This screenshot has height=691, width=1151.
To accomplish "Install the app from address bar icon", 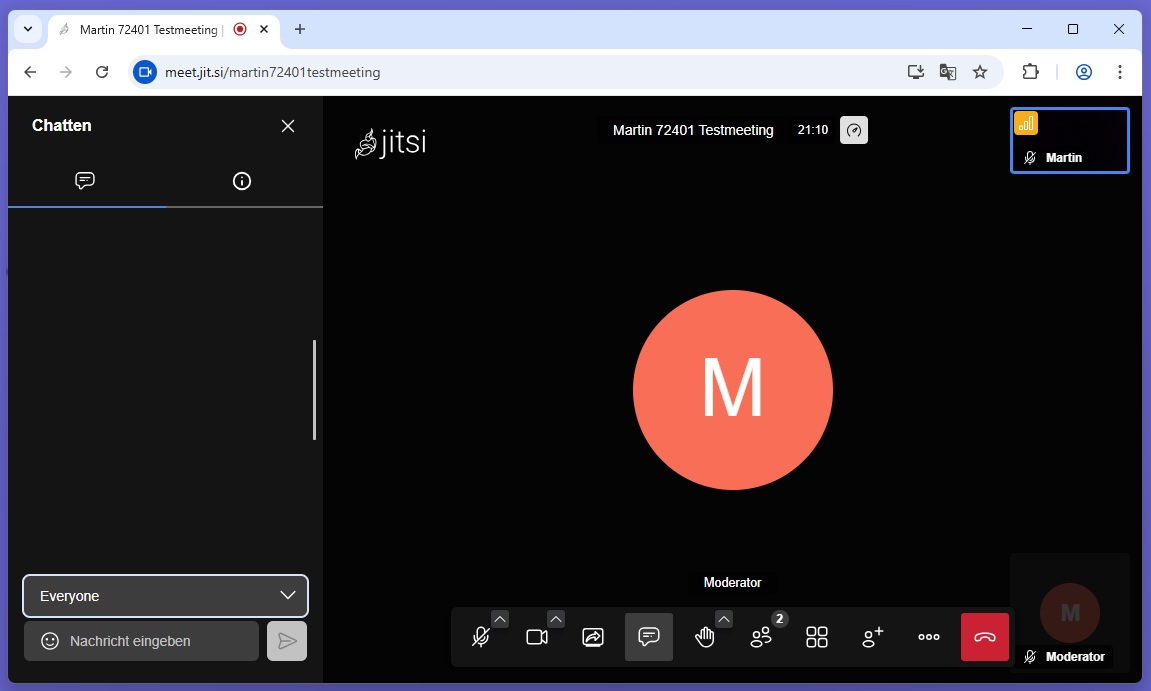I will [x=915, y=72].
